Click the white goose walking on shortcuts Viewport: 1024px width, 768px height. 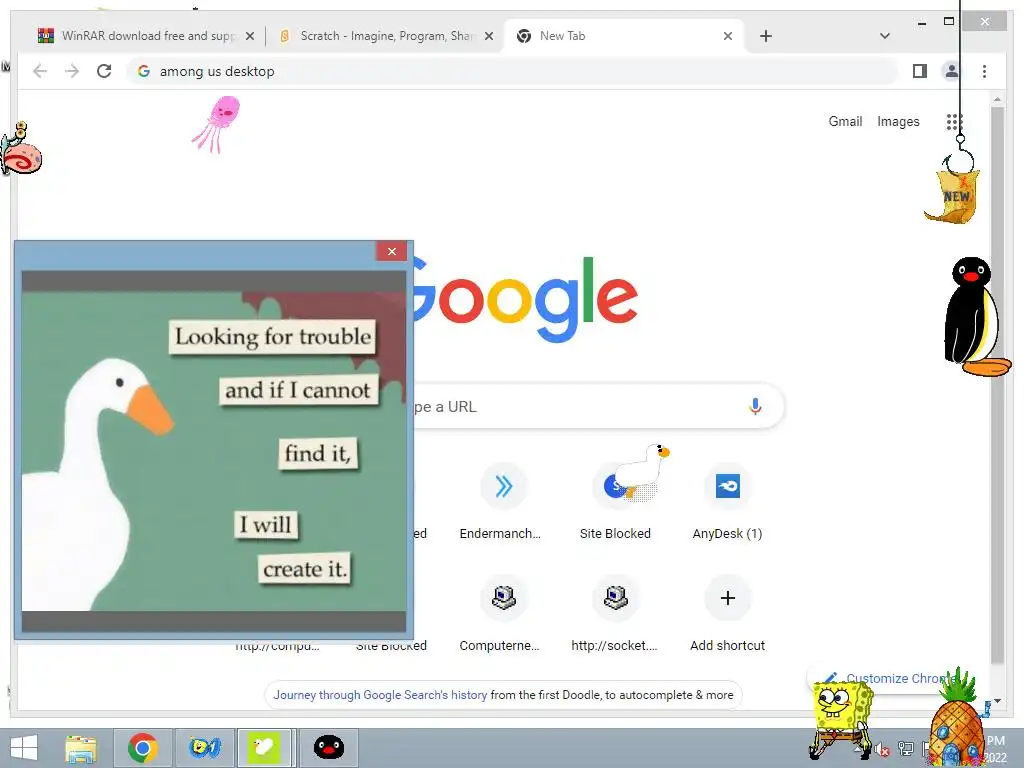[x=642, y=470]
